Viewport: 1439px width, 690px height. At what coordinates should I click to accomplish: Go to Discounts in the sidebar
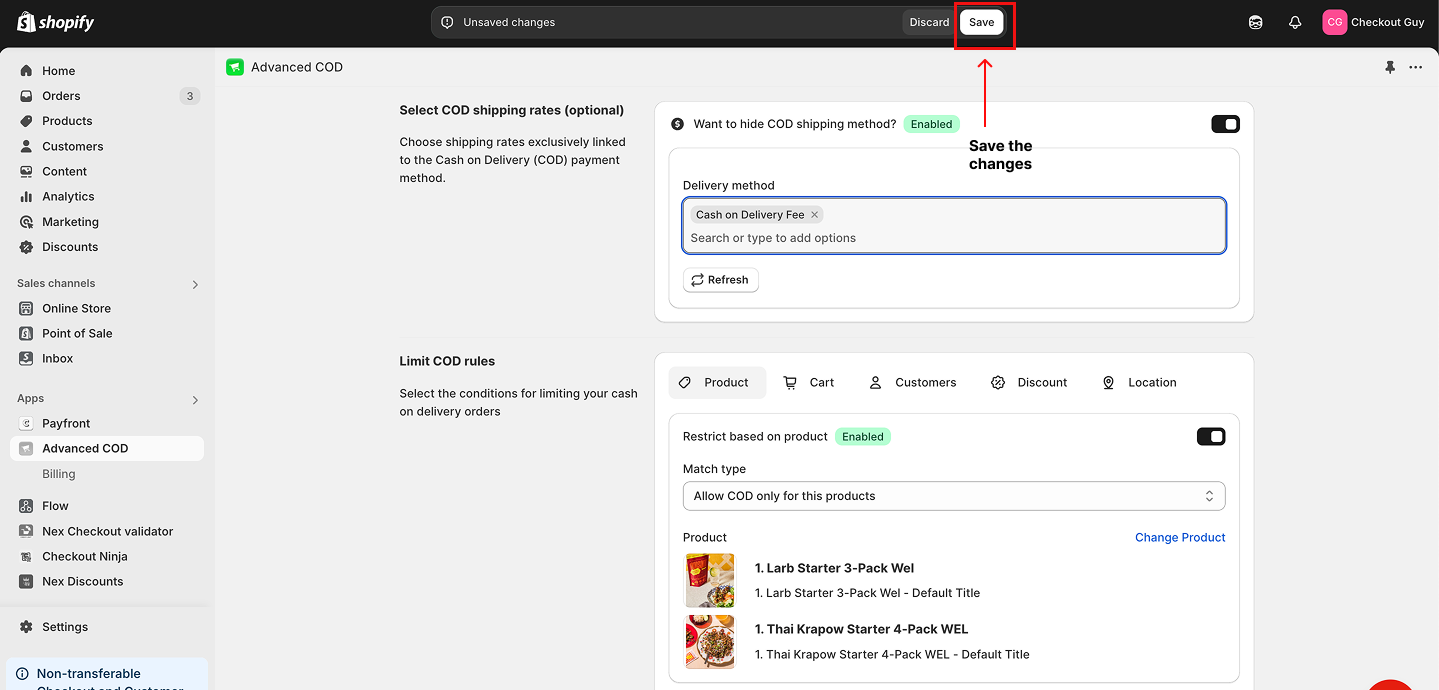pyautogui.click(x=70, y=247)
